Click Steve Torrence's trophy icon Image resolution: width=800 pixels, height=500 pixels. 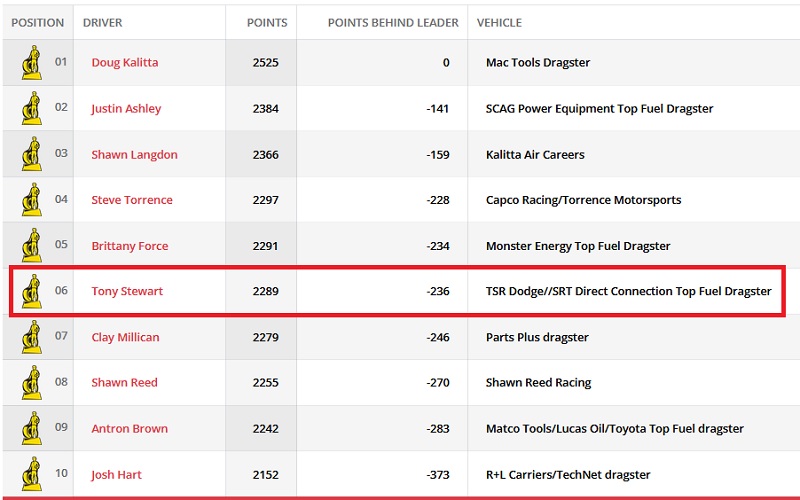[32, 199]
